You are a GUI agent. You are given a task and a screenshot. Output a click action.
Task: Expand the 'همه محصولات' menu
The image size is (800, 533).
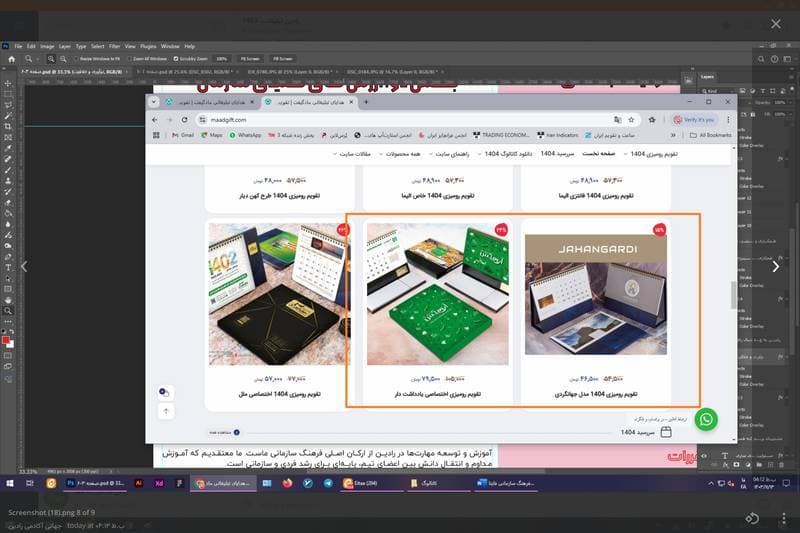tap(399, 154)
